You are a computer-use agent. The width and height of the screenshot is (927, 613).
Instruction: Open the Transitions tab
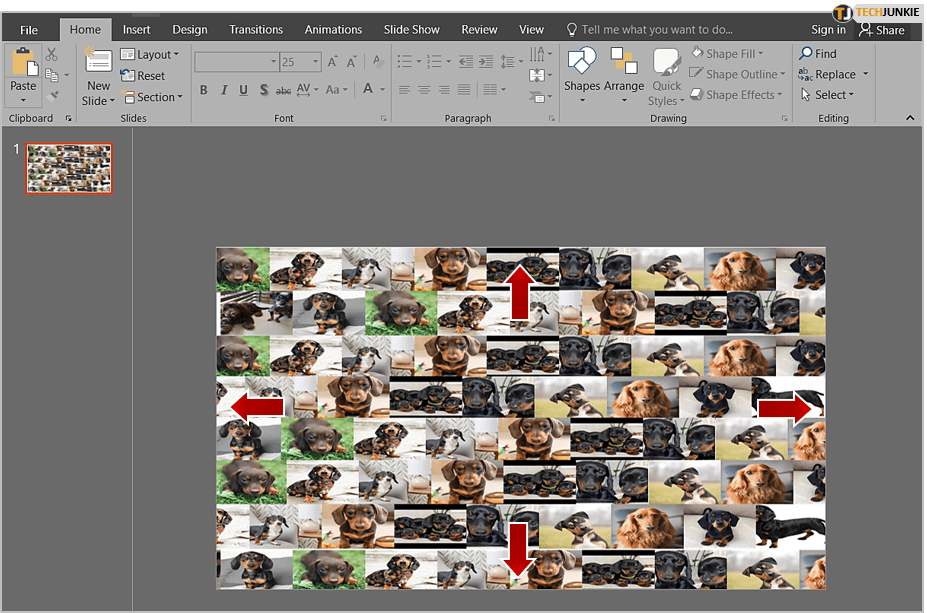pyautogui.click(x=256, y=30)
